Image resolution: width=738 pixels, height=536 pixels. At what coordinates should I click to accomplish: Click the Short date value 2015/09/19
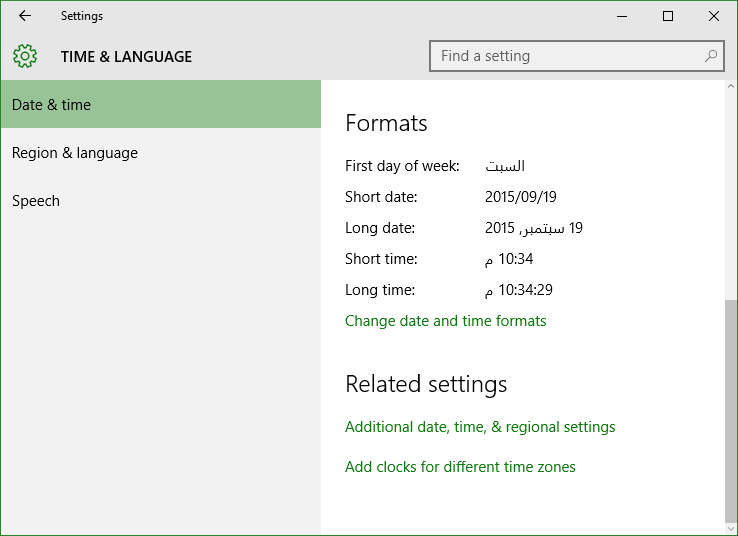coord(521,196)
